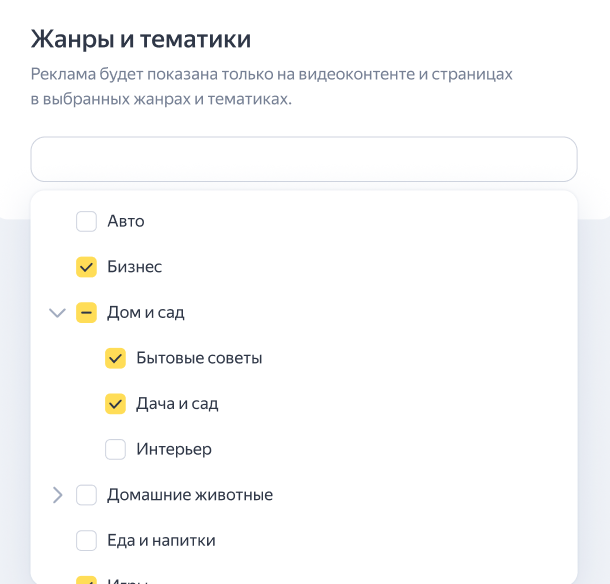610x584 pixels.
Task: Click the Бизнес label text
Action: (134, 267)
